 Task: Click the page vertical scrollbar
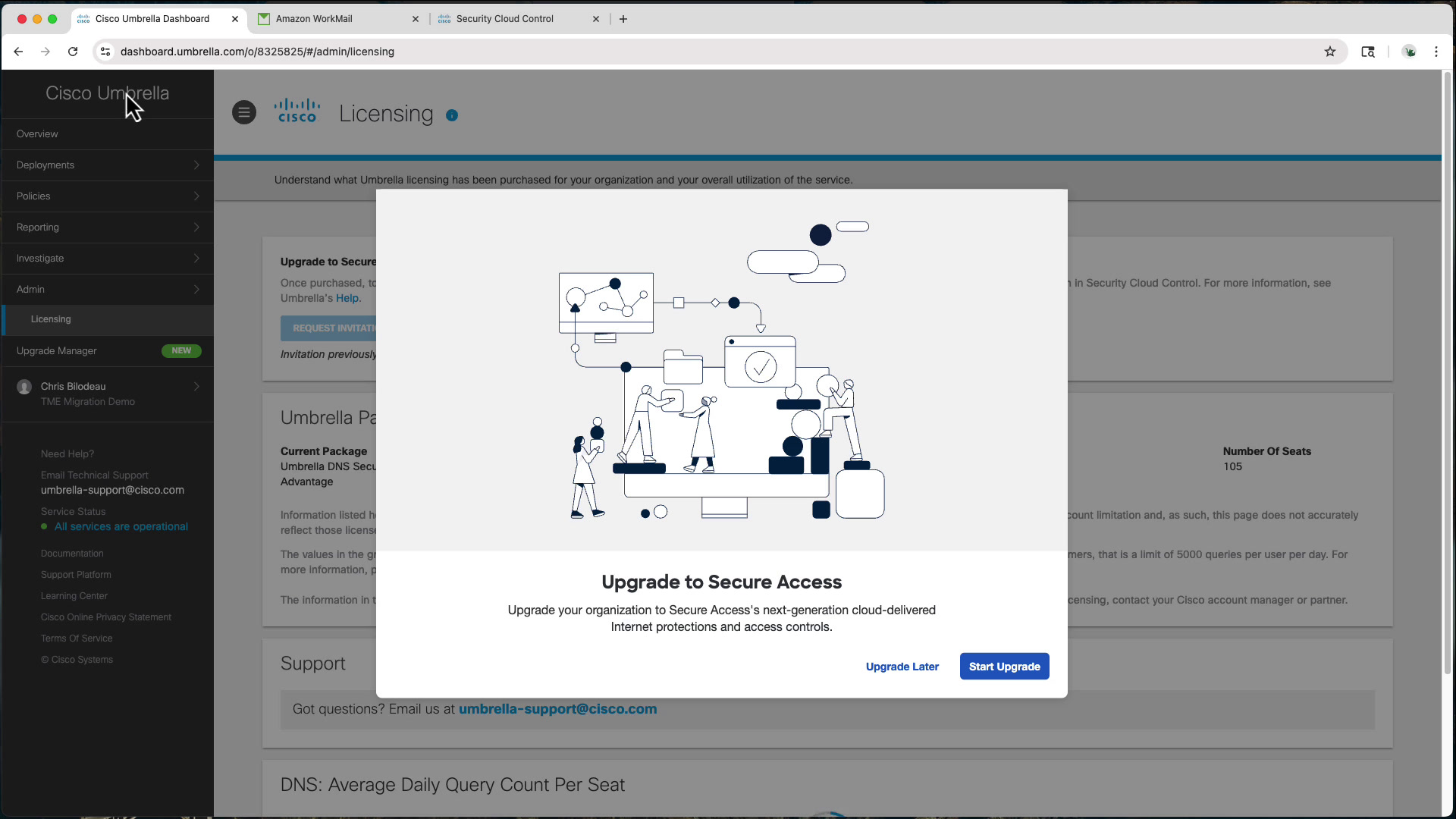tap(1447, 372)
